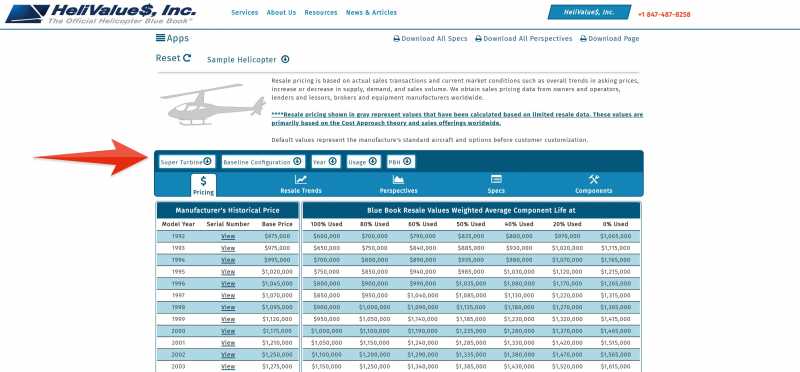Image resolution: width=800 pixels, height=372 pixels.
Task: Expand the PBH dropdown
Action: pos(401,162)
